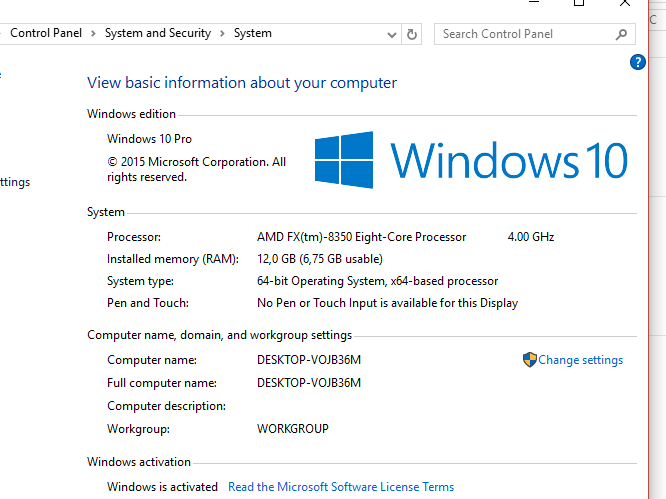This screenshot has height=499, width=666.
Task: Open the help question mark icon
Action: (x=638, y=62)
